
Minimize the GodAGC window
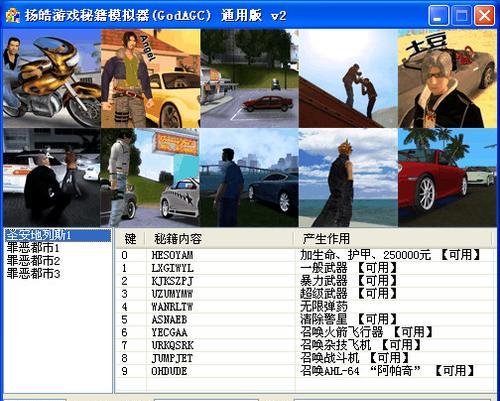(439, 15)
